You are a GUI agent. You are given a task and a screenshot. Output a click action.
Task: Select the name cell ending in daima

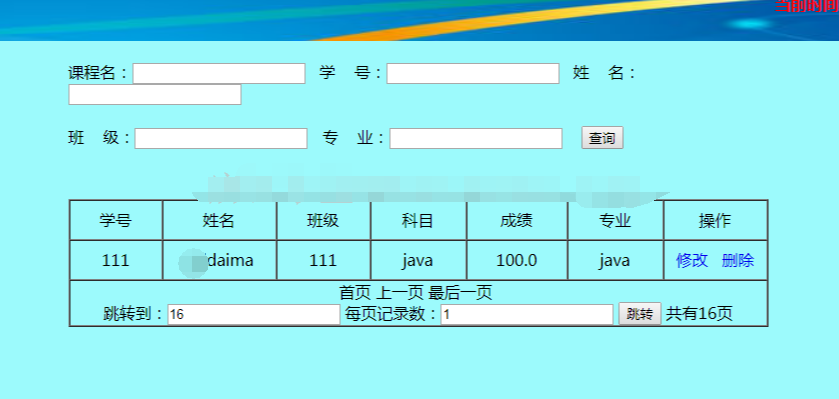point(219,260)
